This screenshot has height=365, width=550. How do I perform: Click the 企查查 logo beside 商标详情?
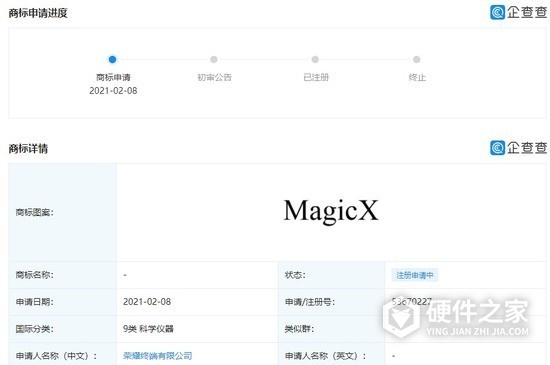pyautogui.click(x=518, y=148)
